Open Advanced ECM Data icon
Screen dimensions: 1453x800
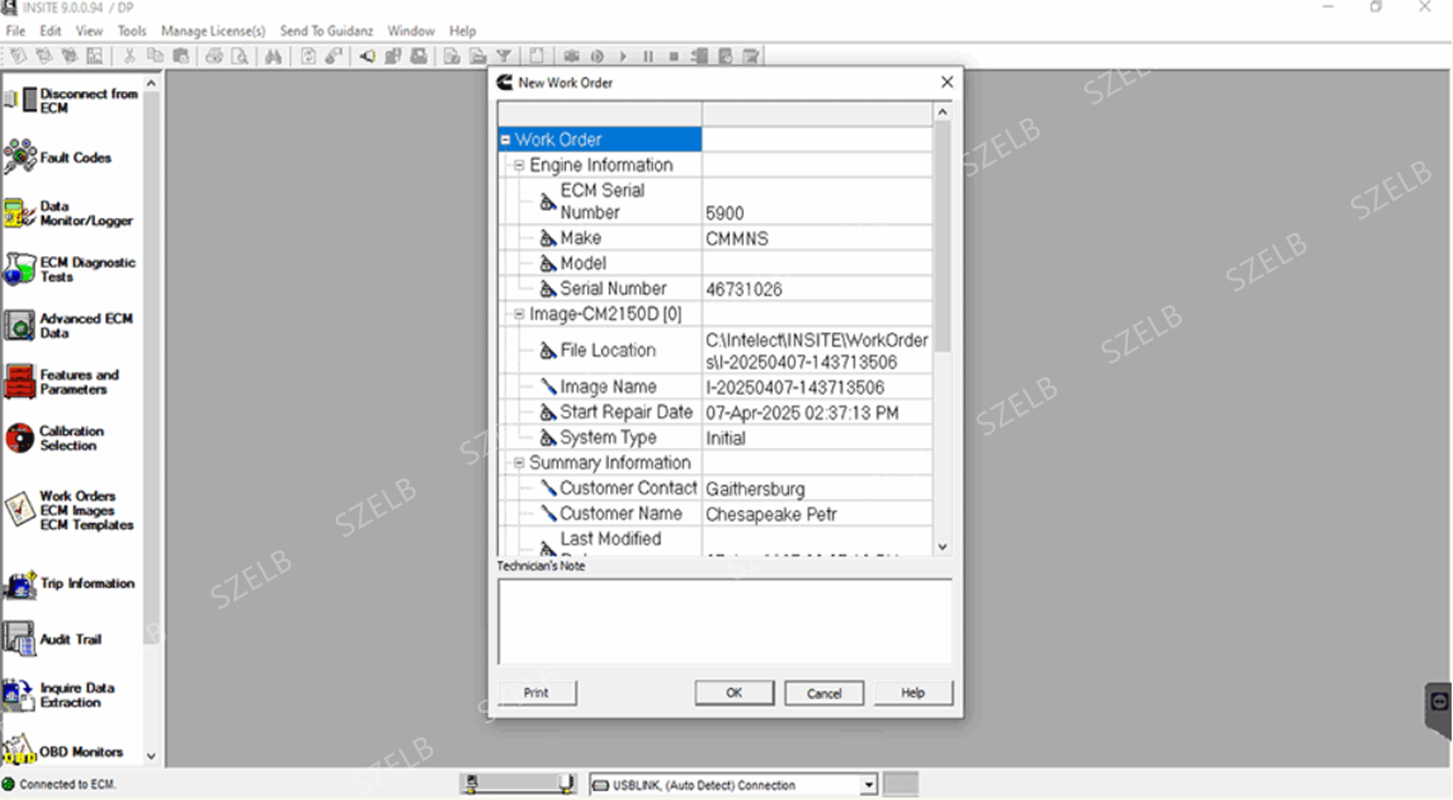tap(19, 325)
